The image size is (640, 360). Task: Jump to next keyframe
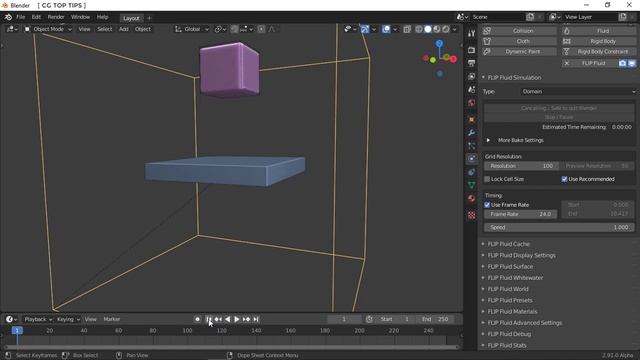(x=246, y=319)
